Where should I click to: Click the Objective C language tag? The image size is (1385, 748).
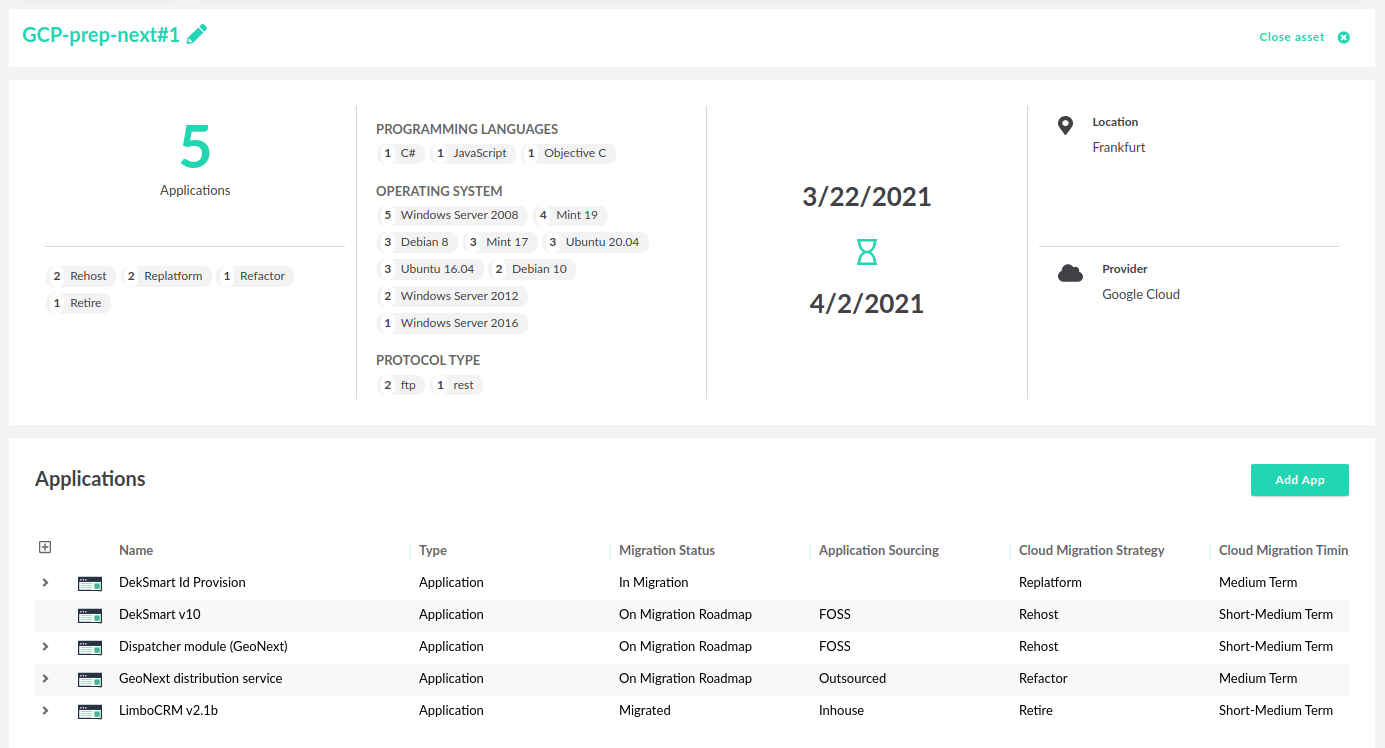click(568, 153)
